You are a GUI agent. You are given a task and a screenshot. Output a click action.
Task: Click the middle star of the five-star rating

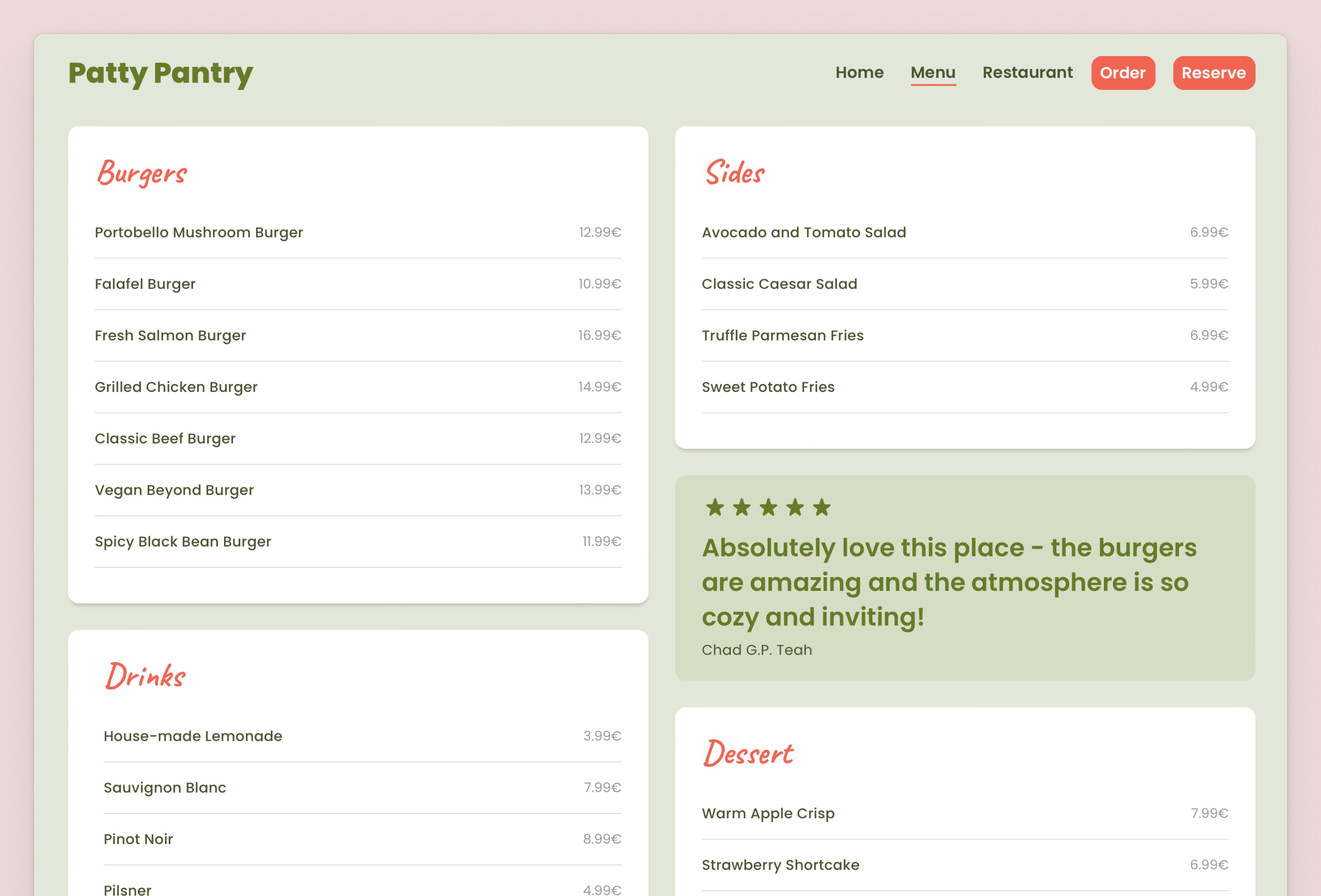click(x=769, y=507)
